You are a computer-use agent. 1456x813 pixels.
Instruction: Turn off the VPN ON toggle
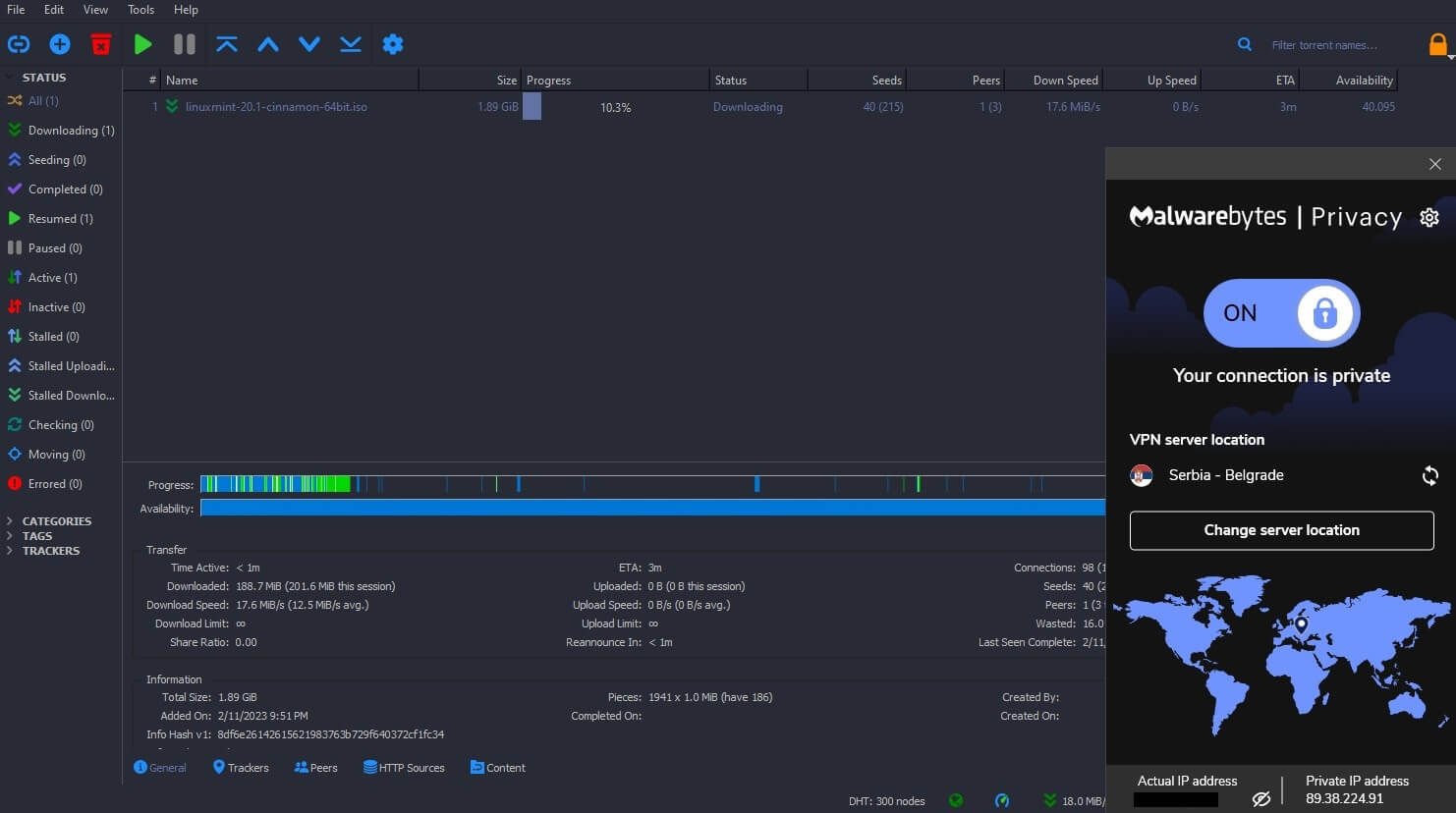click(1282, 313)
